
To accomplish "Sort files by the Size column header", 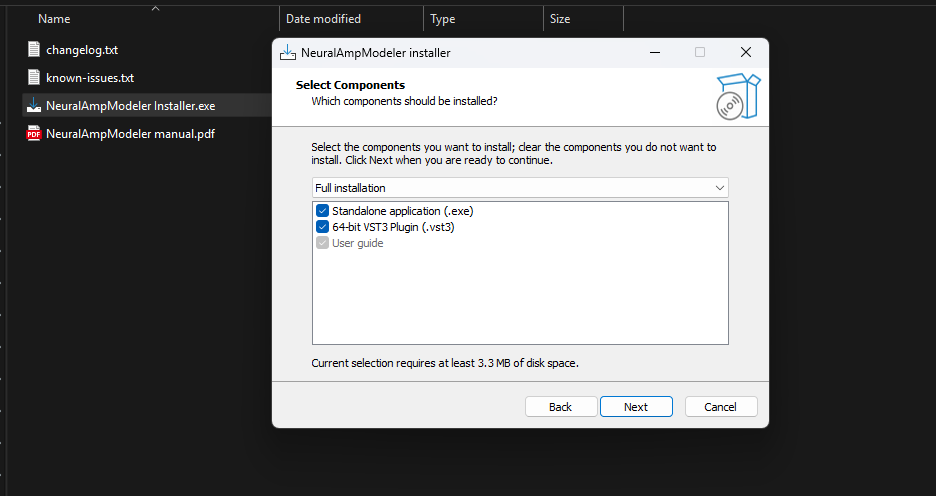I will point(560,19).
